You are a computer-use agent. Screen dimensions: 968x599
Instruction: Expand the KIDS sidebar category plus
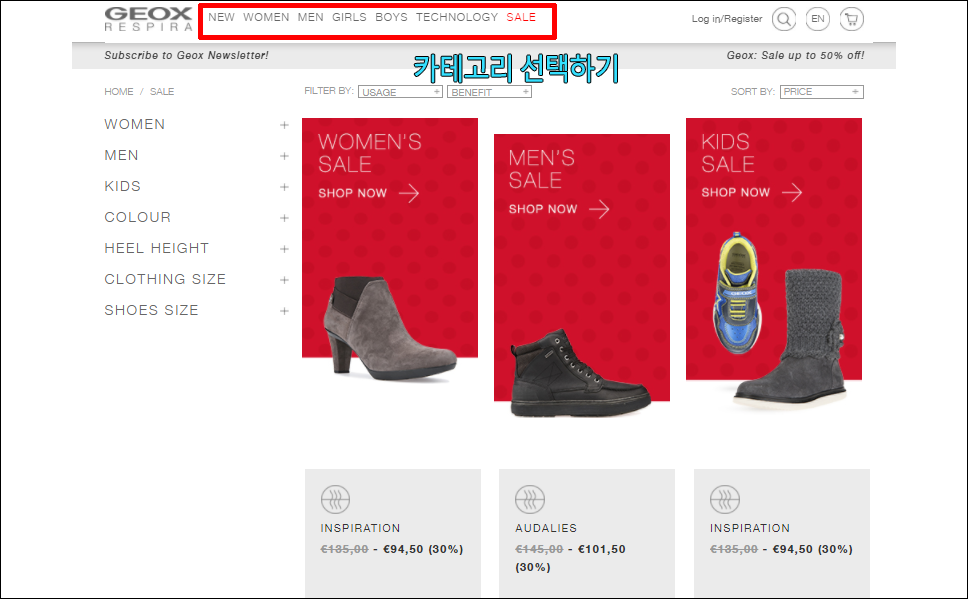point(284,186)
